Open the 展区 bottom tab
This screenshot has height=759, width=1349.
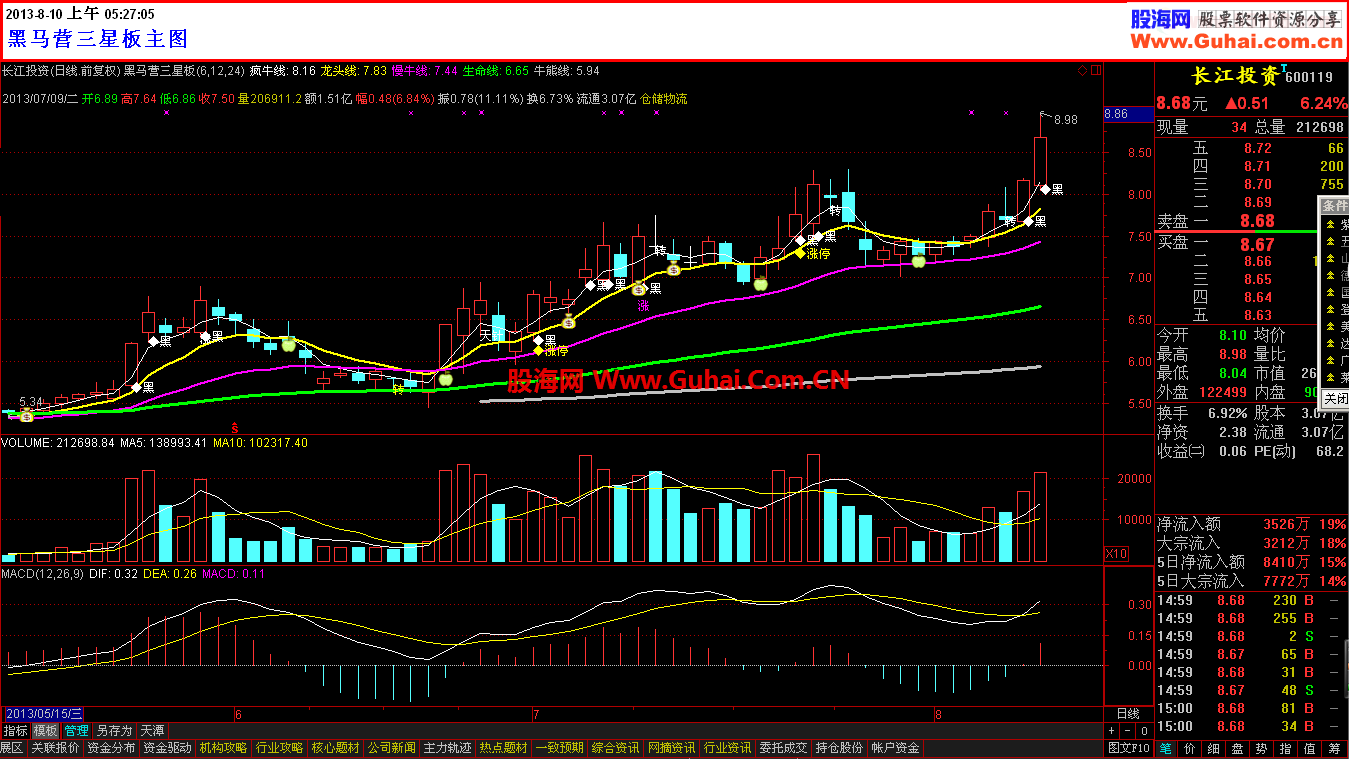(12, 748)
